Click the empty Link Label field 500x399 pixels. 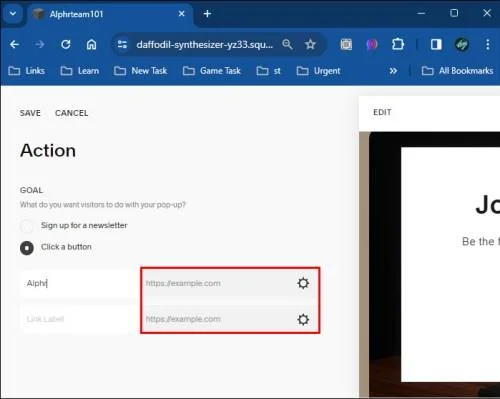click(79, 319)
